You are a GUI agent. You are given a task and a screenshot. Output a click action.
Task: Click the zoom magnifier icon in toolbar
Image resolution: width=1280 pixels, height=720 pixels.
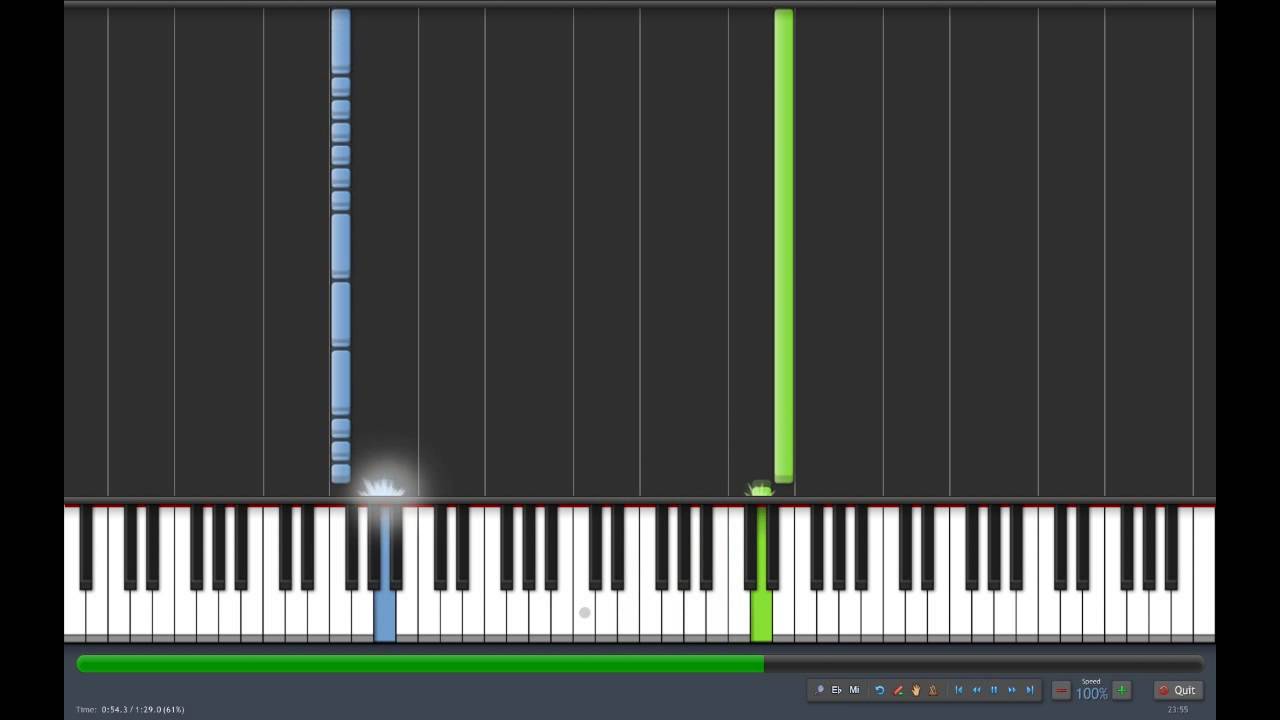tap(820, 690)
